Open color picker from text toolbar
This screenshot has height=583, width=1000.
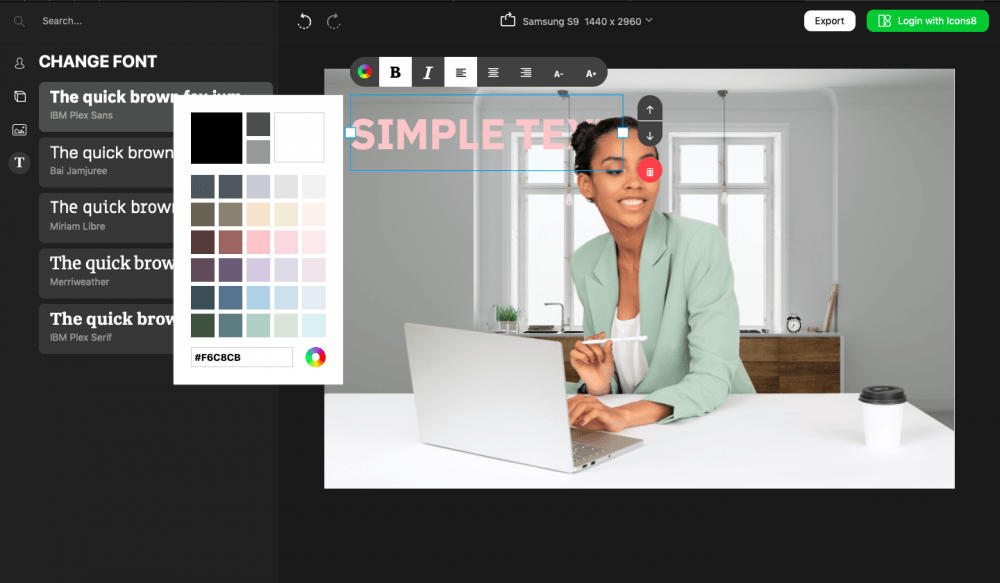click(365, 72)
